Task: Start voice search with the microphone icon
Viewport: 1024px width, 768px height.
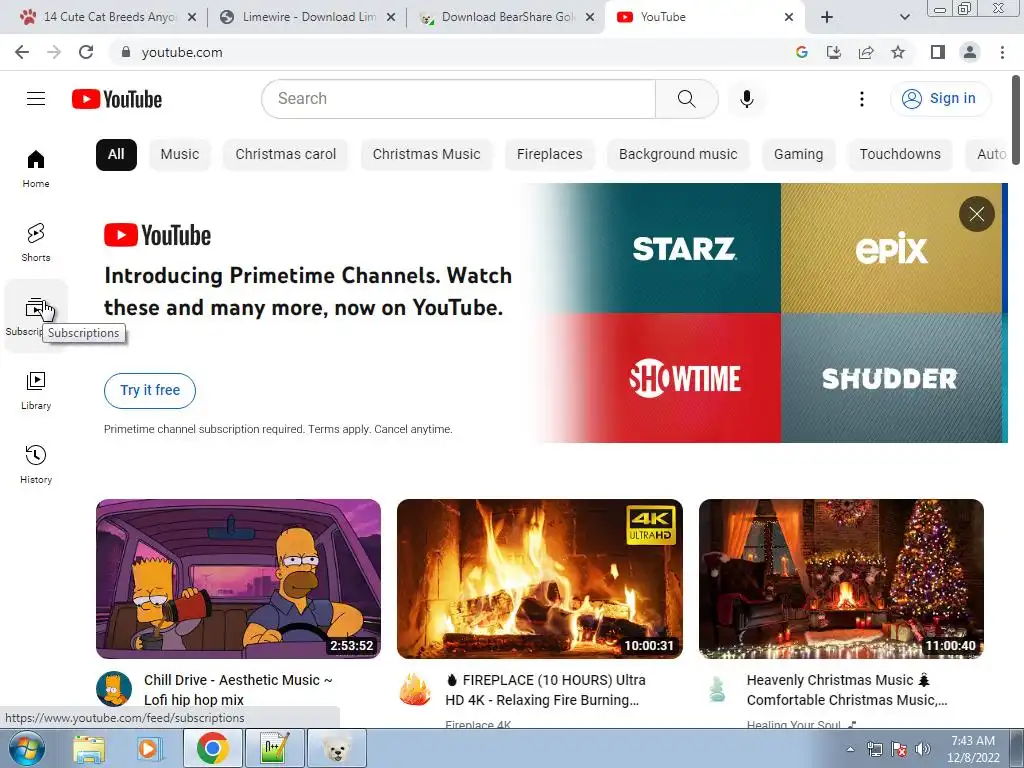Action: (746, 99)
